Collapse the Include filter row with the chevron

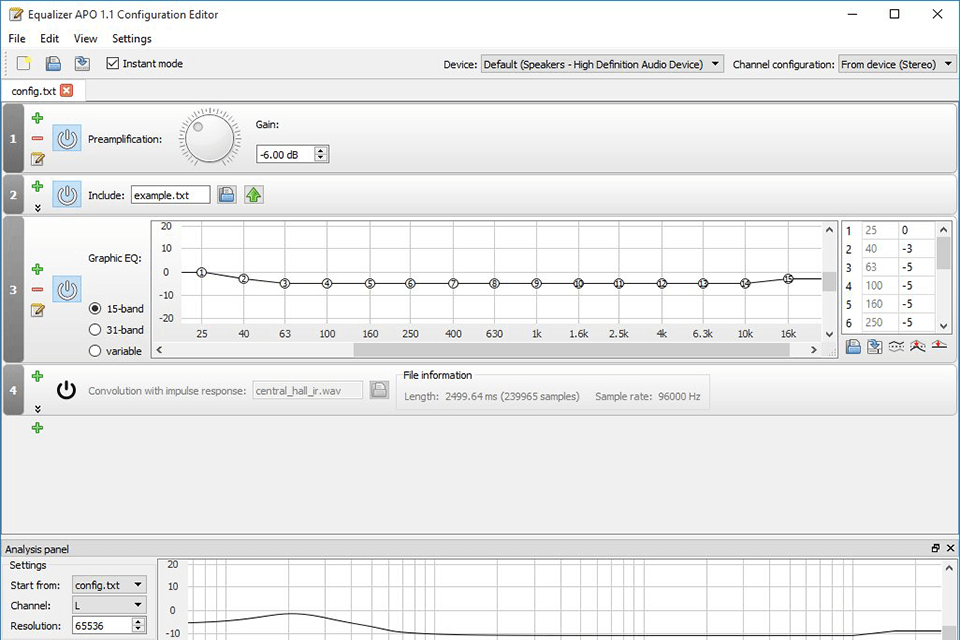click(37, 208)
